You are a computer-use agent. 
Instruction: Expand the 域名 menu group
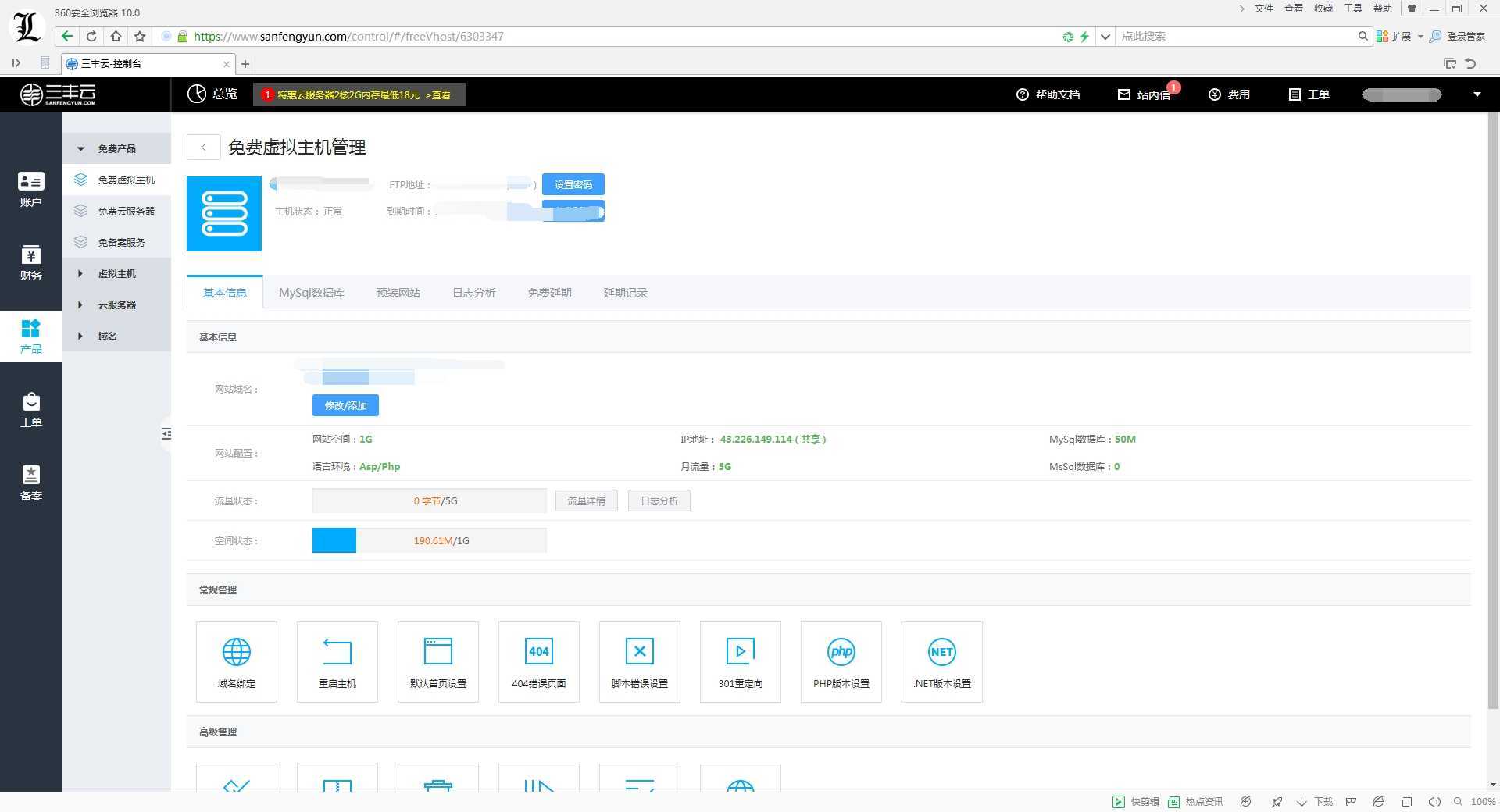click(x=117, y=336)
